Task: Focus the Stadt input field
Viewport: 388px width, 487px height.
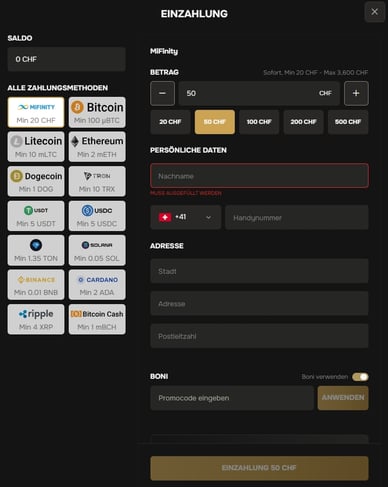Action: 259,271
